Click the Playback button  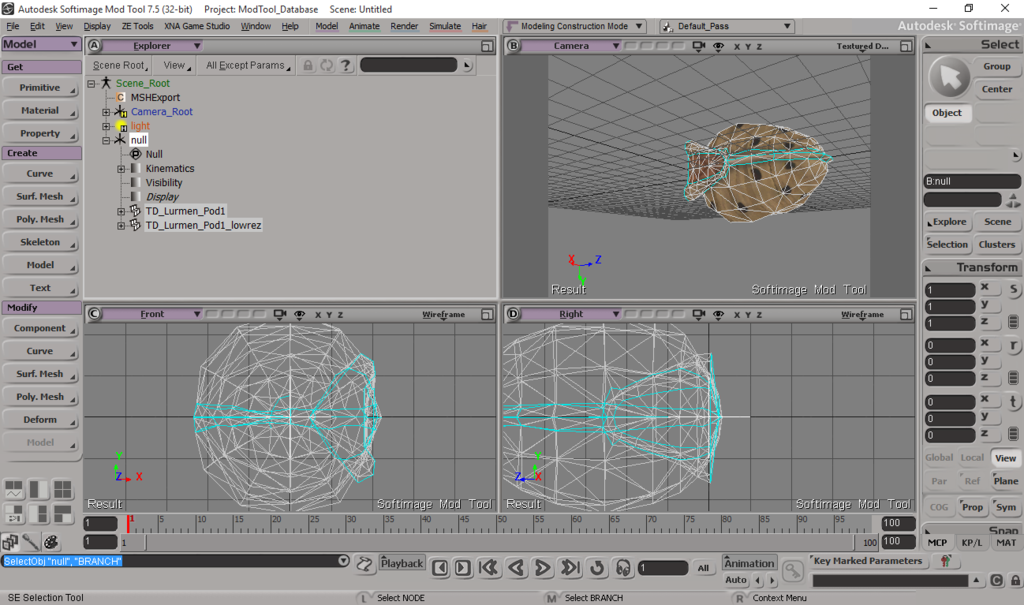tap(402, 563)
